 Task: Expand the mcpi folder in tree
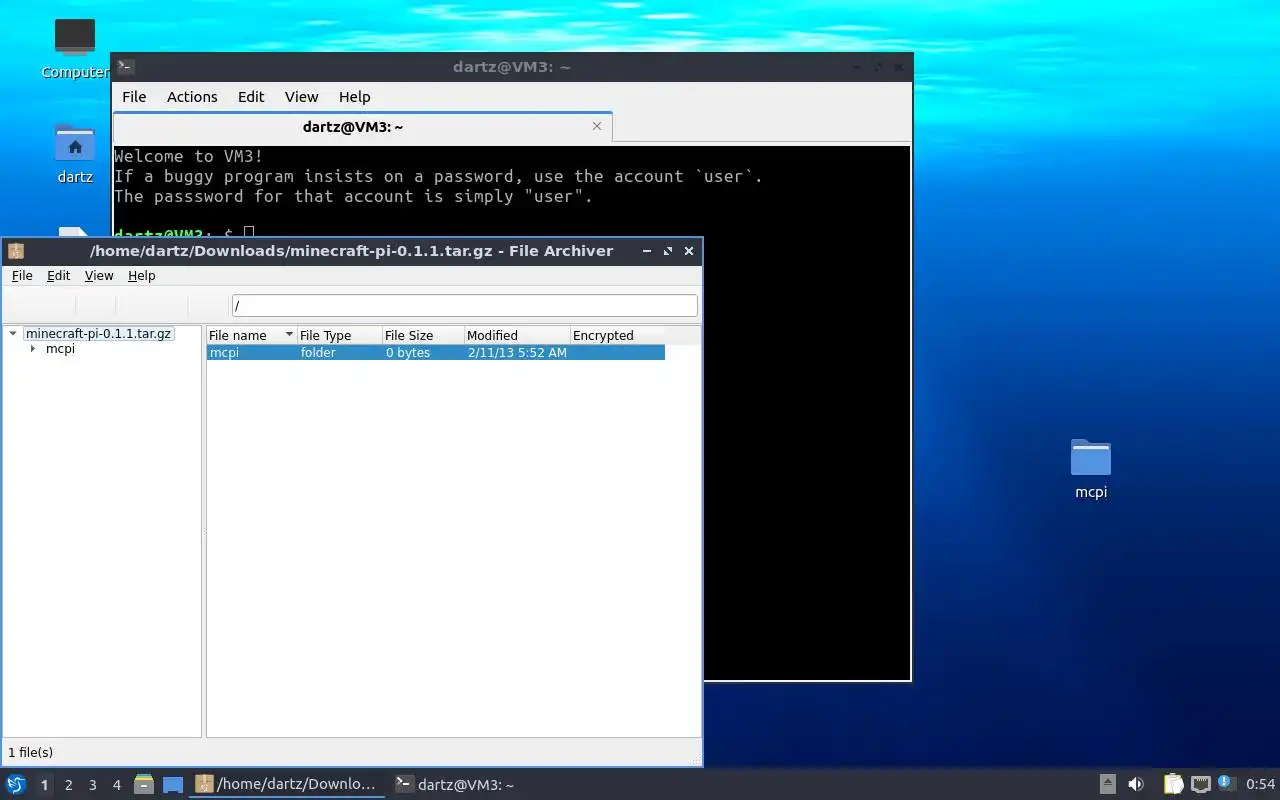click(x=33, y=349)
